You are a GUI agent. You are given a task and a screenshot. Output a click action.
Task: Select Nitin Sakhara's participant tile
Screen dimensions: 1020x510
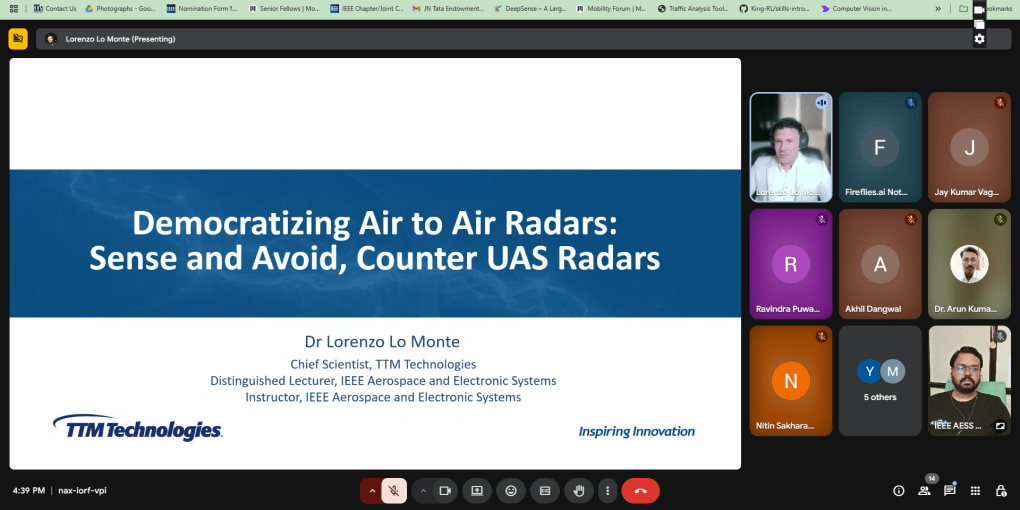coord(791,381)
